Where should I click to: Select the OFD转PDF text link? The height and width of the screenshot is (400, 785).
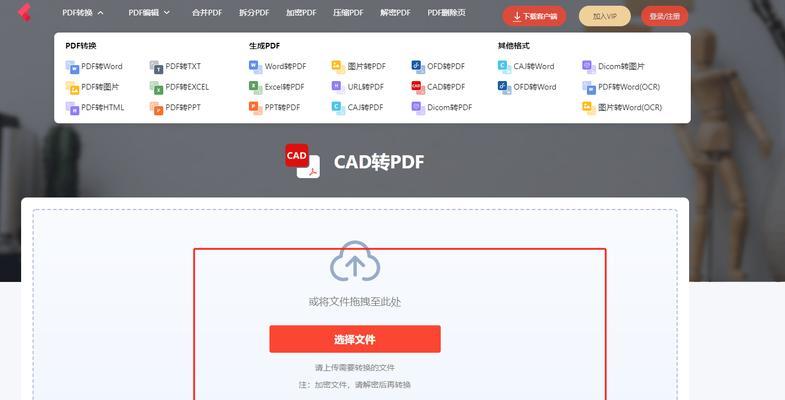coord(446,67)
